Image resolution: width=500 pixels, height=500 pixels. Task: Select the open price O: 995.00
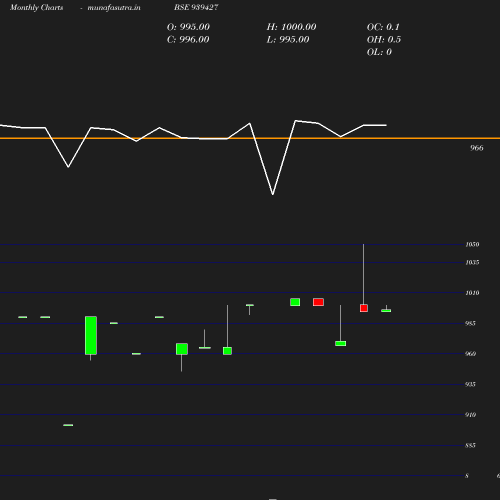point(188,27)
